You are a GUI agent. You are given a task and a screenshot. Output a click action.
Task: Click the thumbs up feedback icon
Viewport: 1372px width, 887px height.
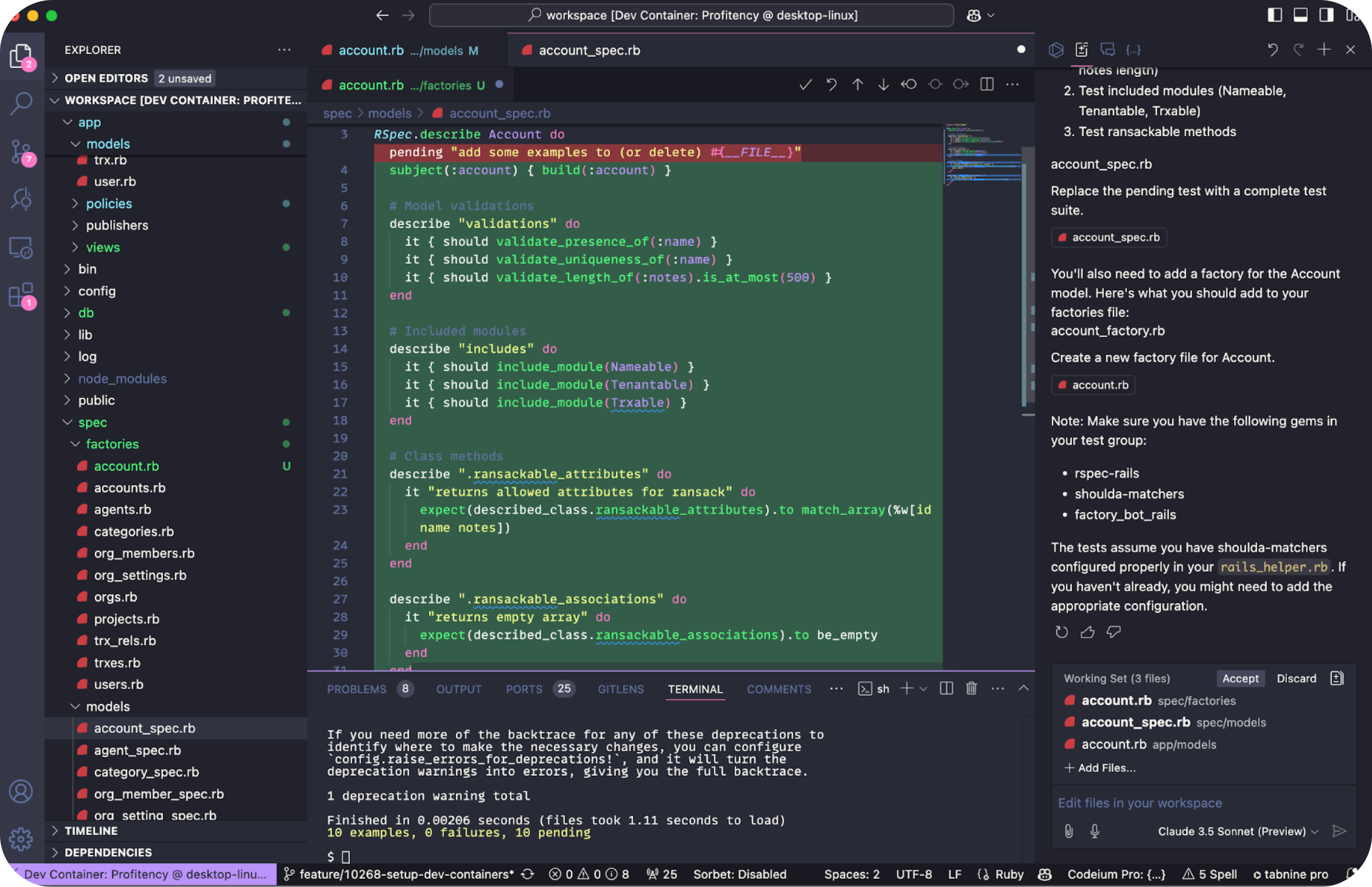1087,632
